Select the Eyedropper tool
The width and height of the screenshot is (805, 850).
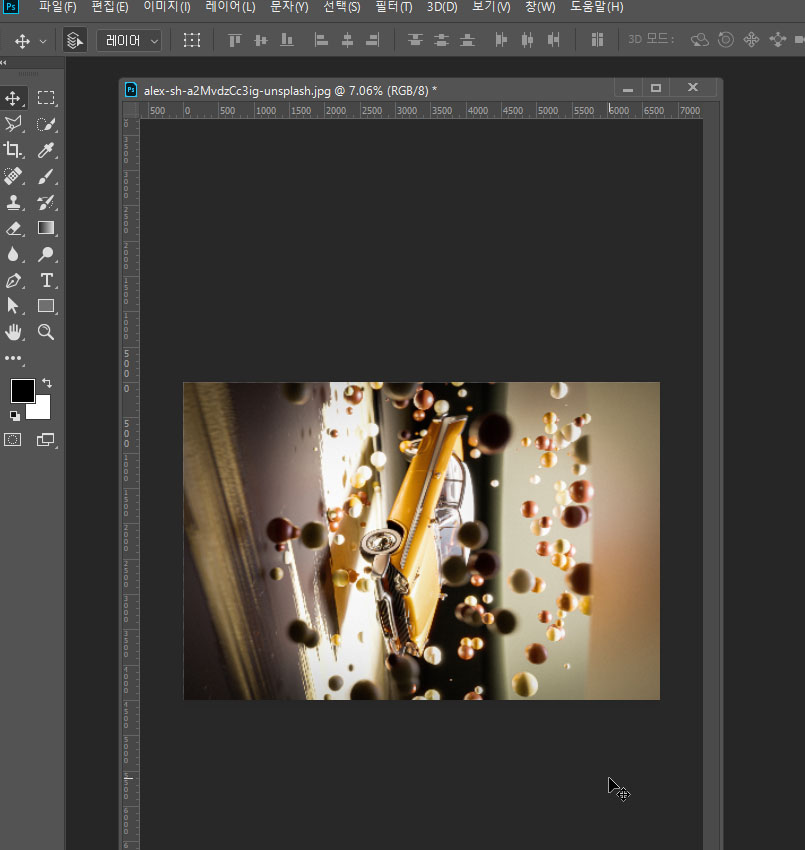click(x=46, y=150)
